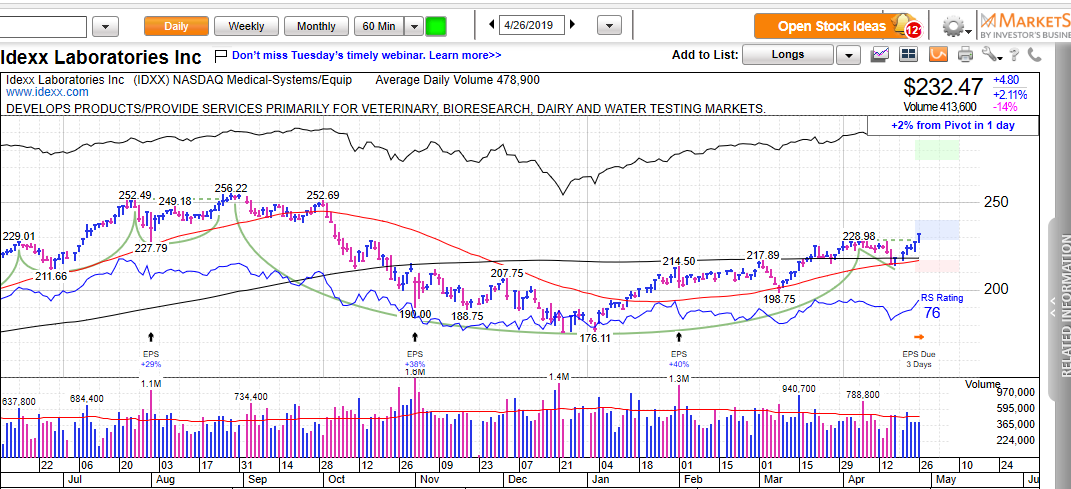The image size is (1071, 489).
Task: Click the EPS Due 3 Days label
Action: coord(918,359)
